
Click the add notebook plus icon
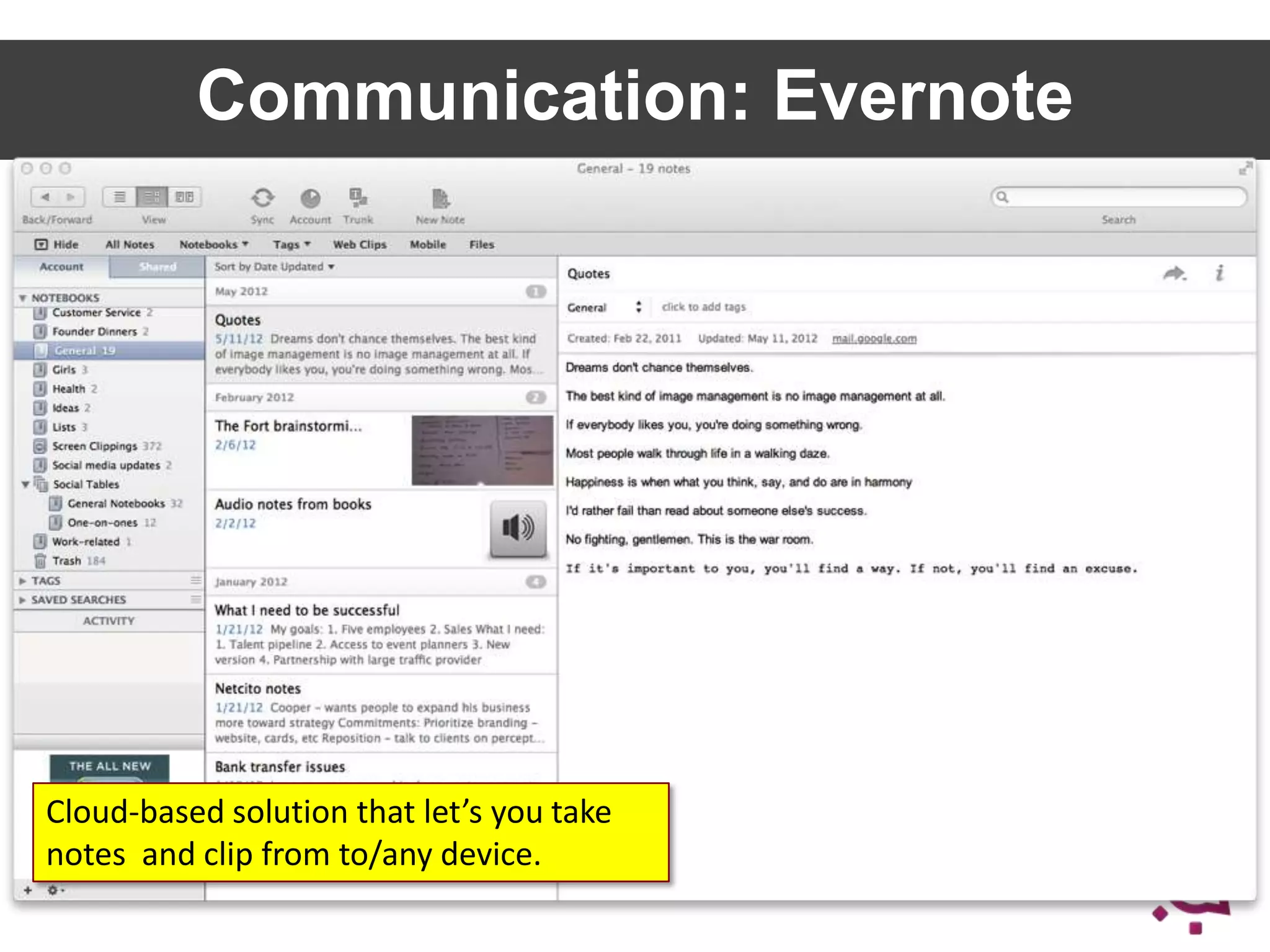tap(27, 891)
